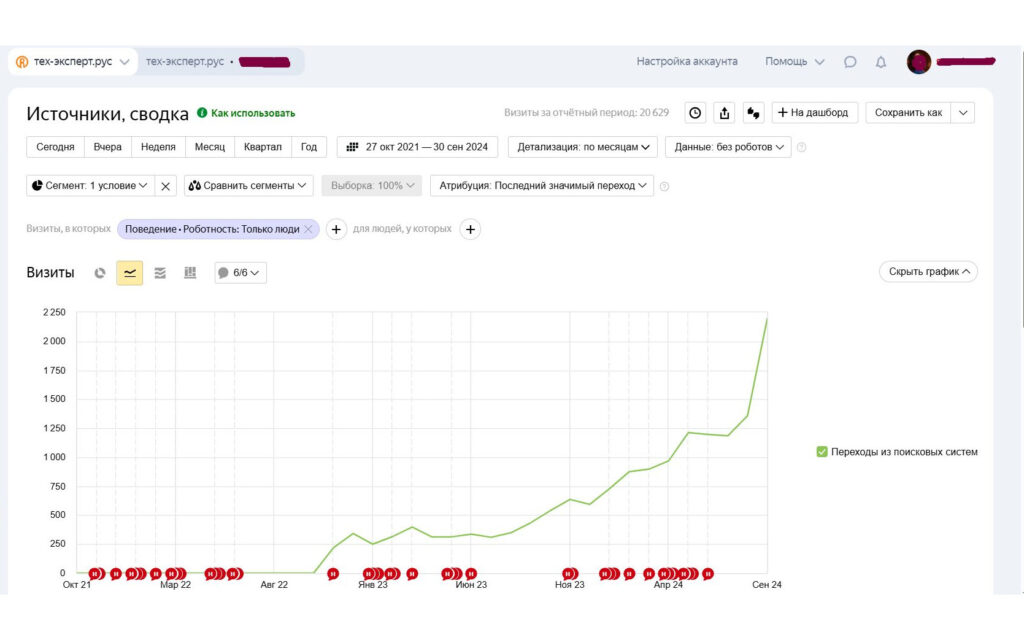Click the rightmost chart annotation marker

pos(708,573)
